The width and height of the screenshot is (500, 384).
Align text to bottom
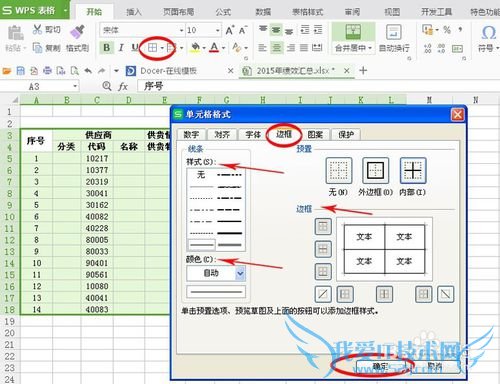click(x=289, y=31)
